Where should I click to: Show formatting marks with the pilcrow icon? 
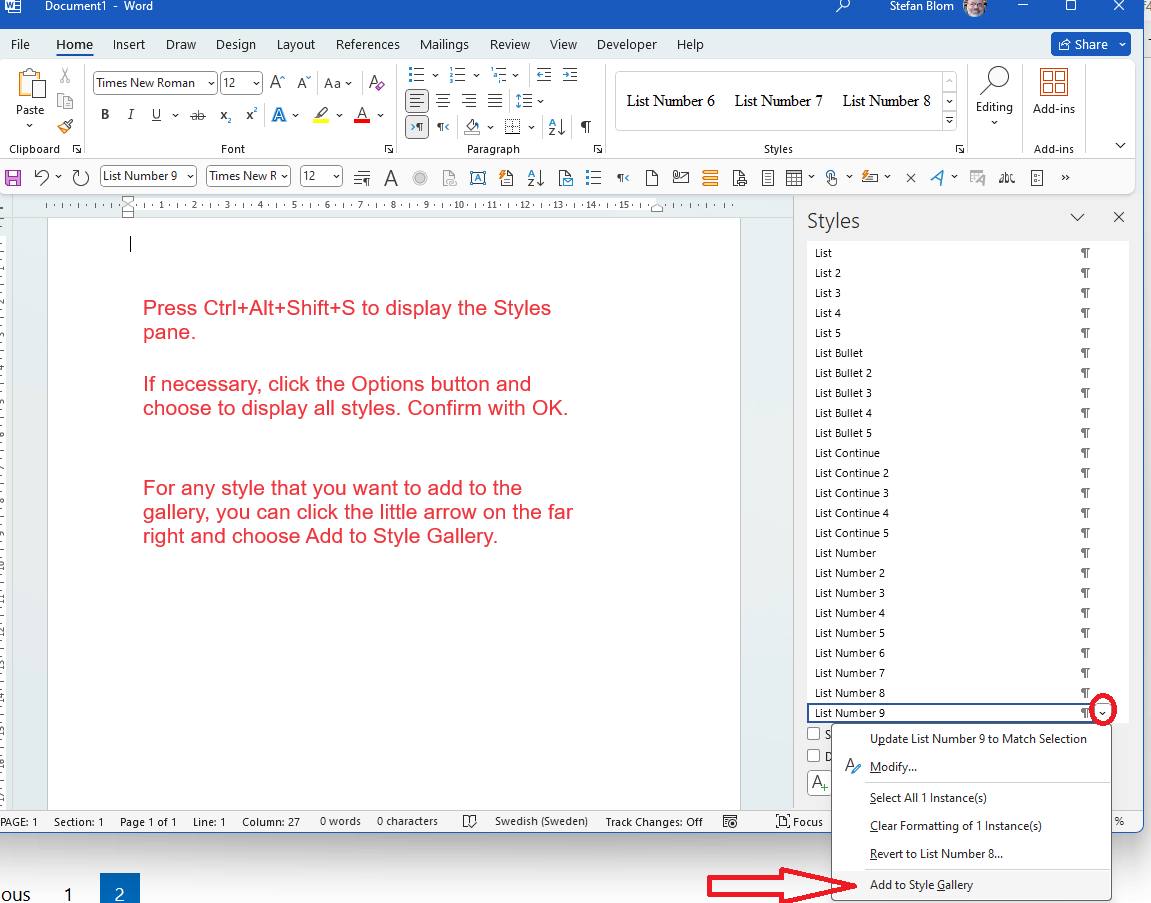pos(587,127)
